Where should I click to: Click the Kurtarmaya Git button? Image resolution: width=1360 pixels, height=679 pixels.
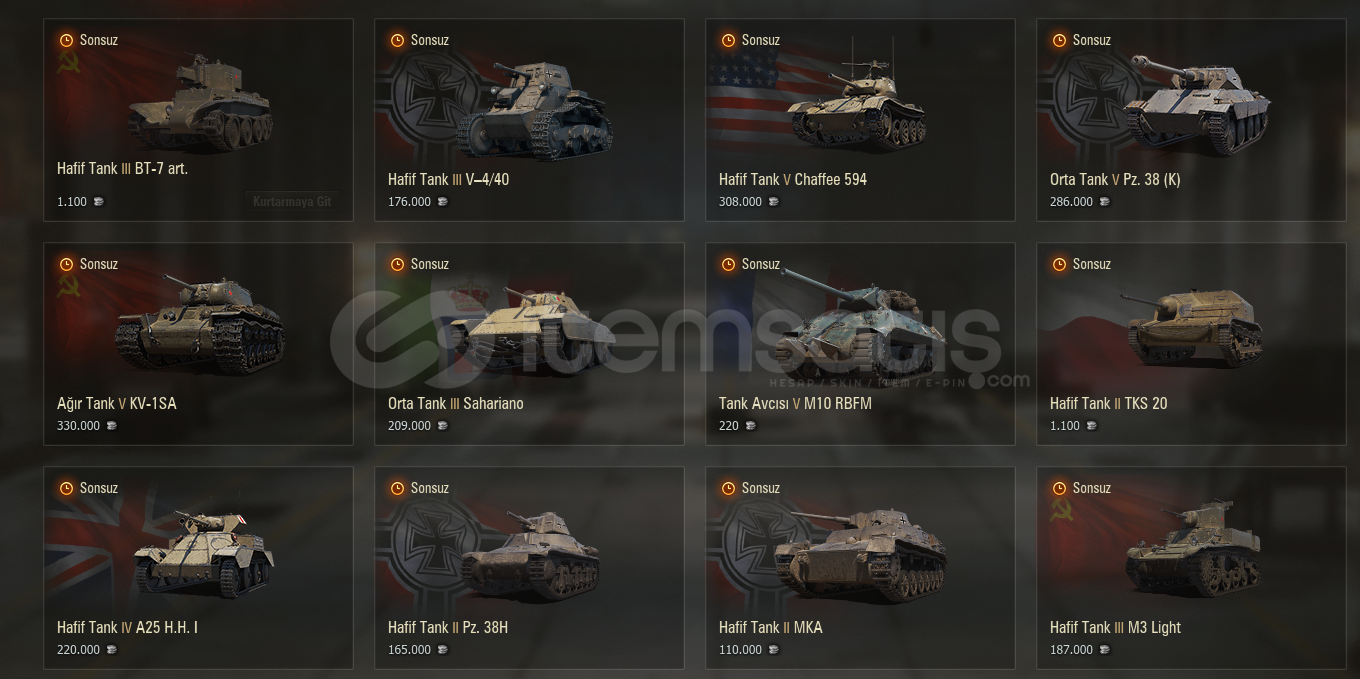point(292,201)
